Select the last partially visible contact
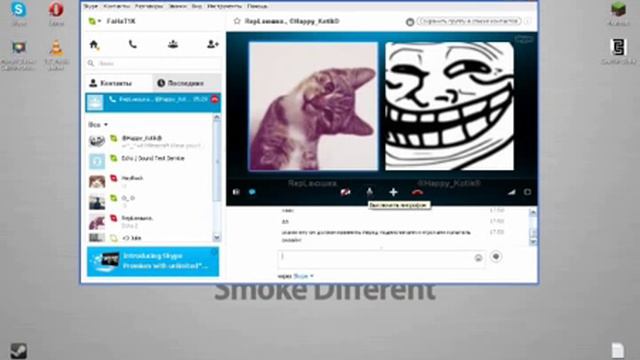This screenshot has height=360, width=640. click(149, 237)
